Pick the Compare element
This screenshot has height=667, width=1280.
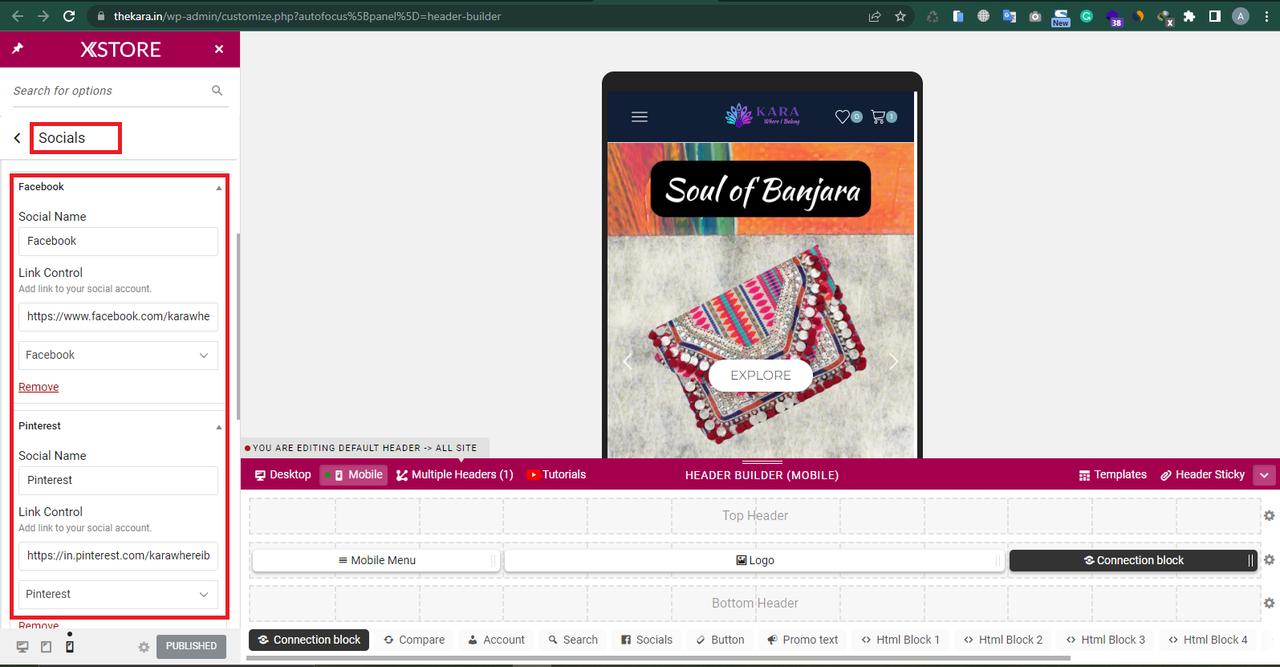point(414,640)
